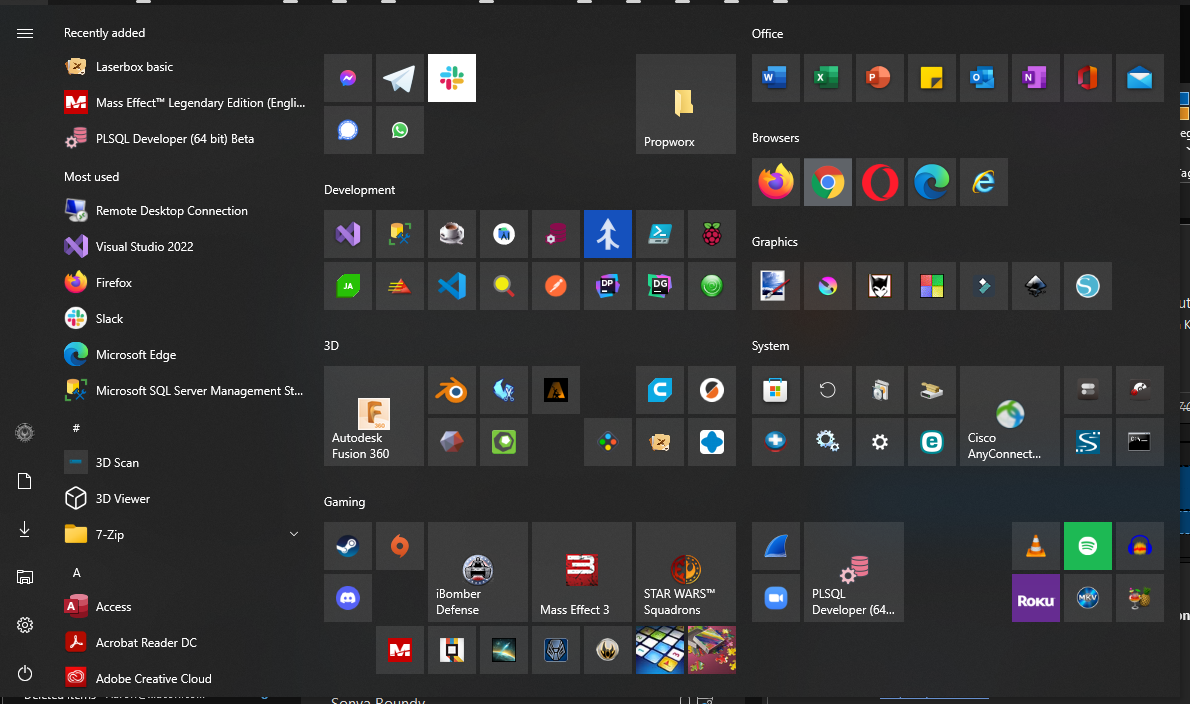Image resolution: width=1190 pixels, height=704 pixels.
Task: Open the Command Prompt tile
Action: pyautogui.click(x=1139, y=442)
